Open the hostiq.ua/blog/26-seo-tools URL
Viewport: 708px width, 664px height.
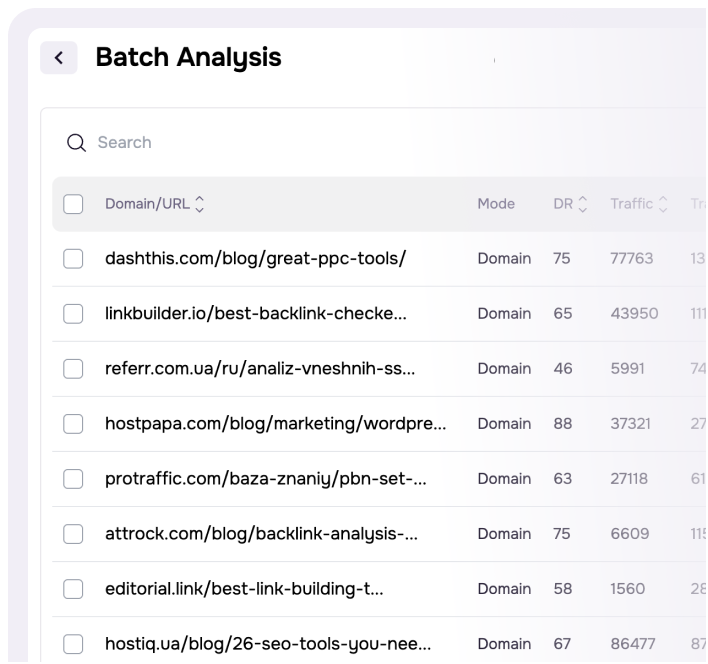click(x=268, y=644)
